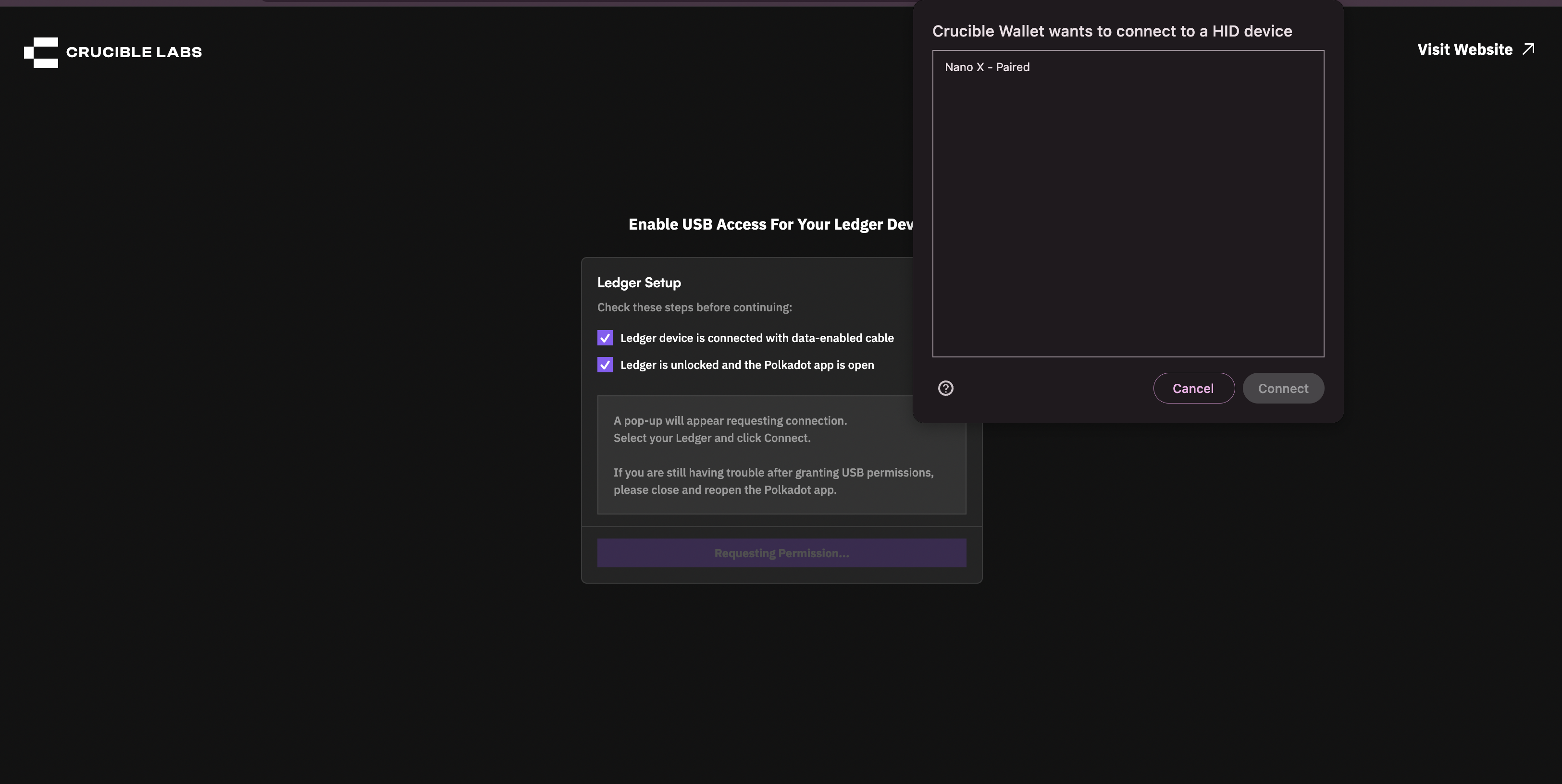
Task: Click the external link arrow beside Visit Website
Action: click(x=1528, y=49)
